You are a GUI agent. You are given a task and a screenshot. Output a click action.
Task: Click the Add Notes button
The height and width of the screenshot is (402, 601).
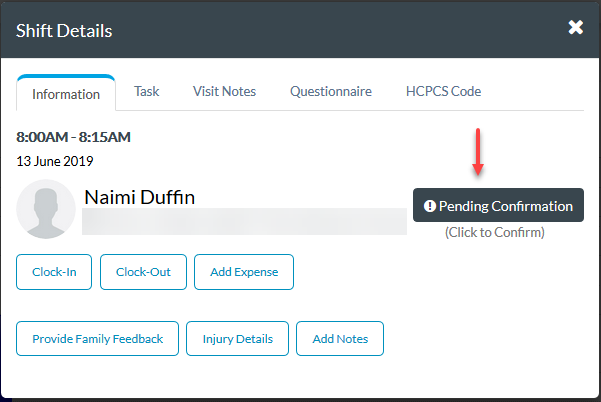[x=340, y=338]
